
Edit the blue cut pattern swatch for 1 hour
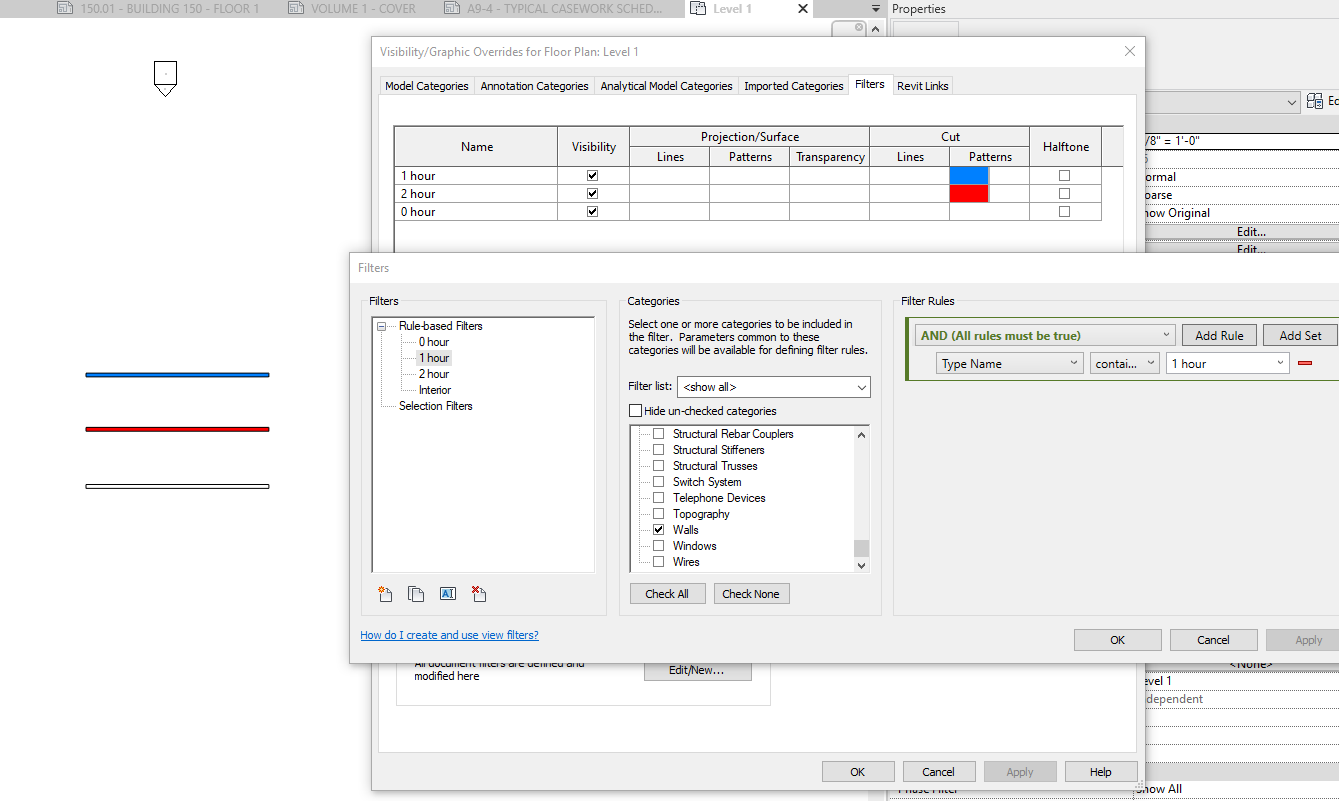coord(968,174)
